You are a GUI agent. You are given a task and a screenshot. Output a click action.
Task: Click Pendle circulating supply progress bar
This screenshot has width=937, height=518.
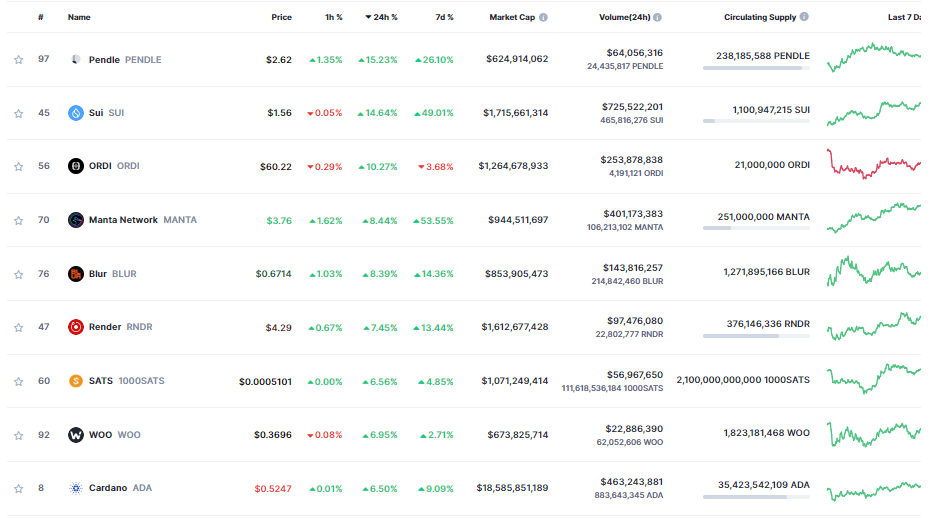756,68
